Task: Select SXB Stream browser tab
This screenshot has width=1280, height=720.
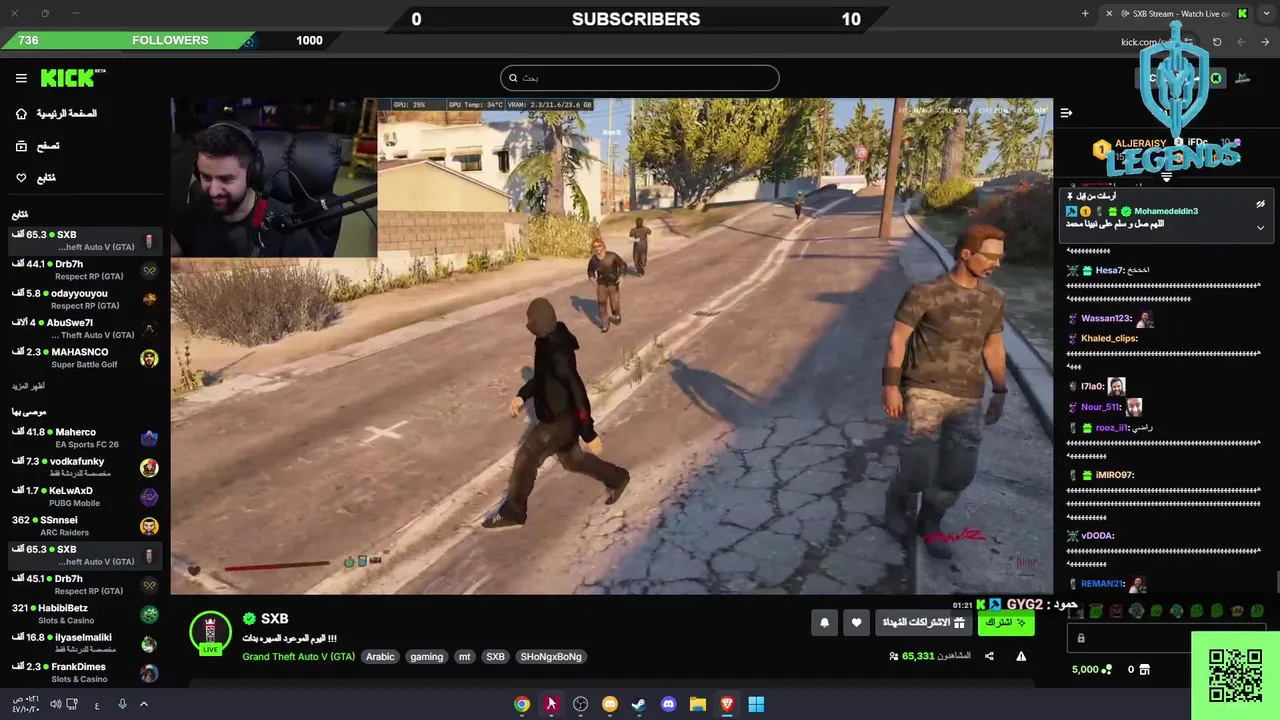Action: click(x=1176, y=13)
